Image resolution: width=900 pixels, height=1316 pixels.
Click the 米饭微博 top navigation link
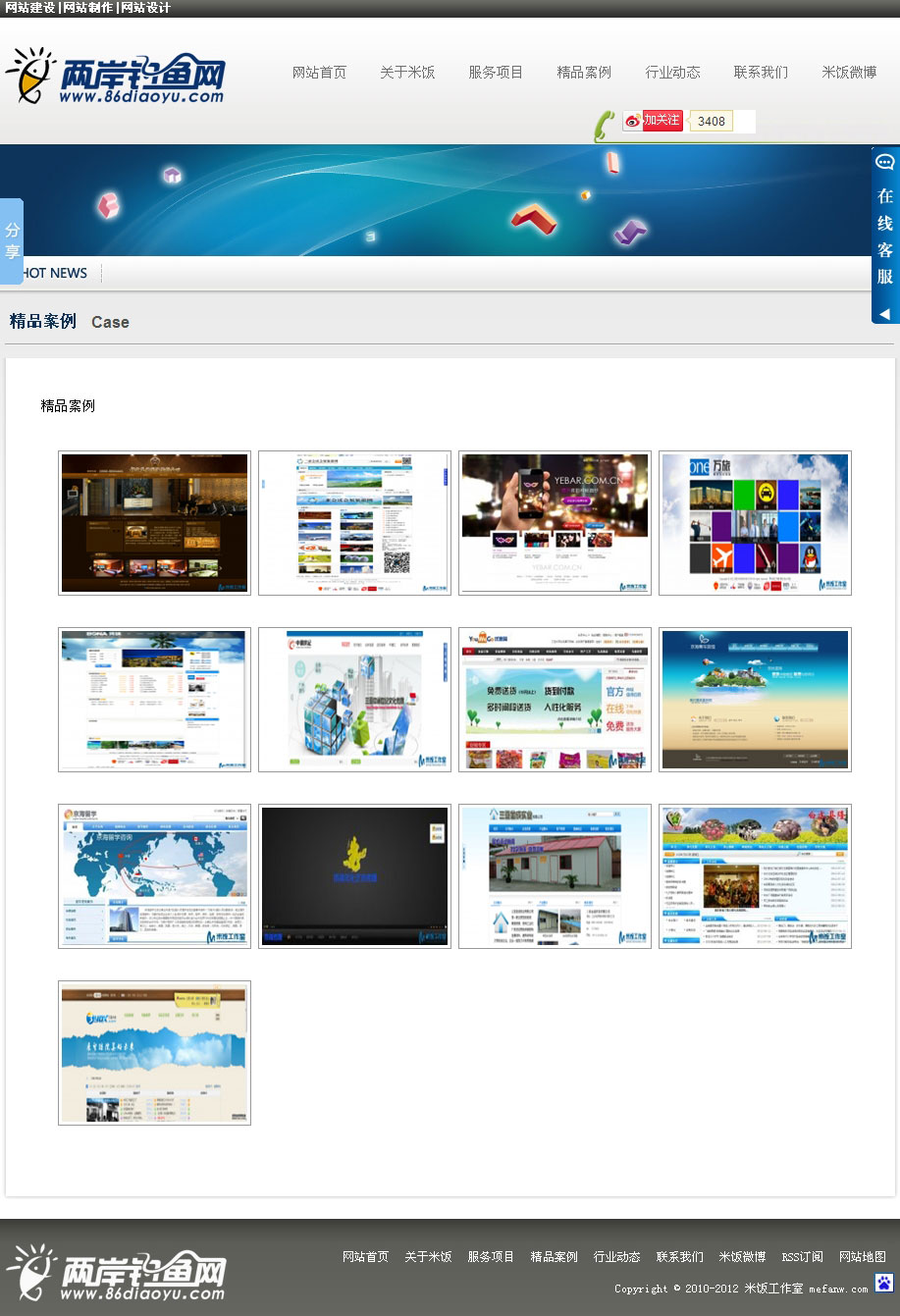pos(849,73)
